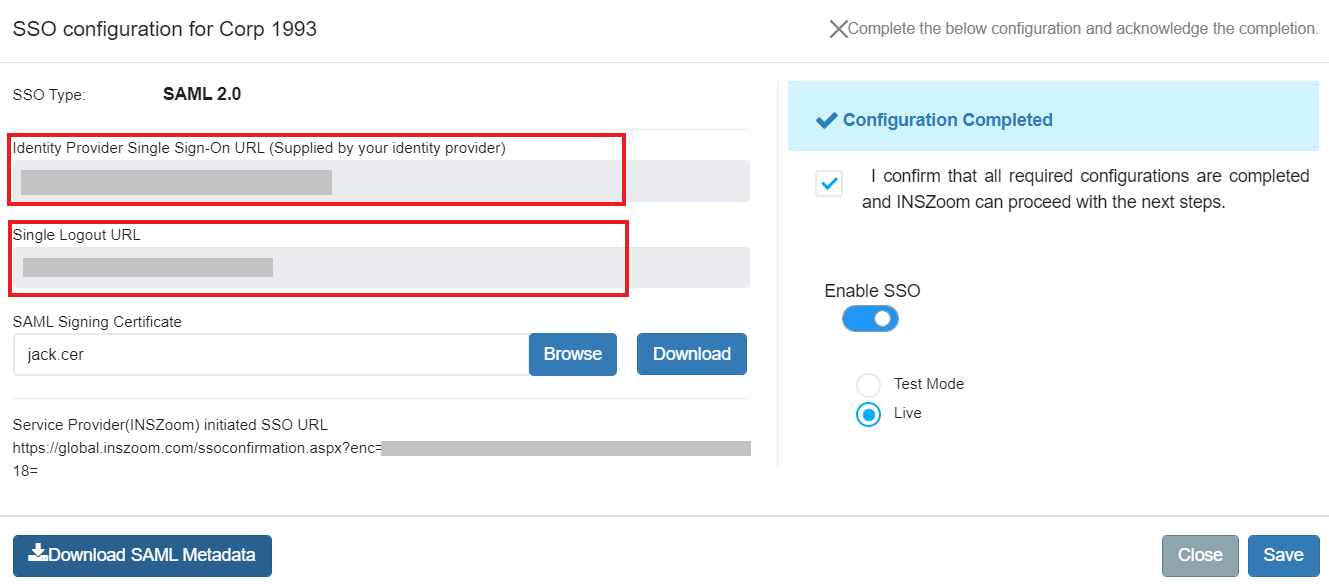Save the SSO configuration
Viewport: 1329px width, 587px height.
click(1283, 556)
